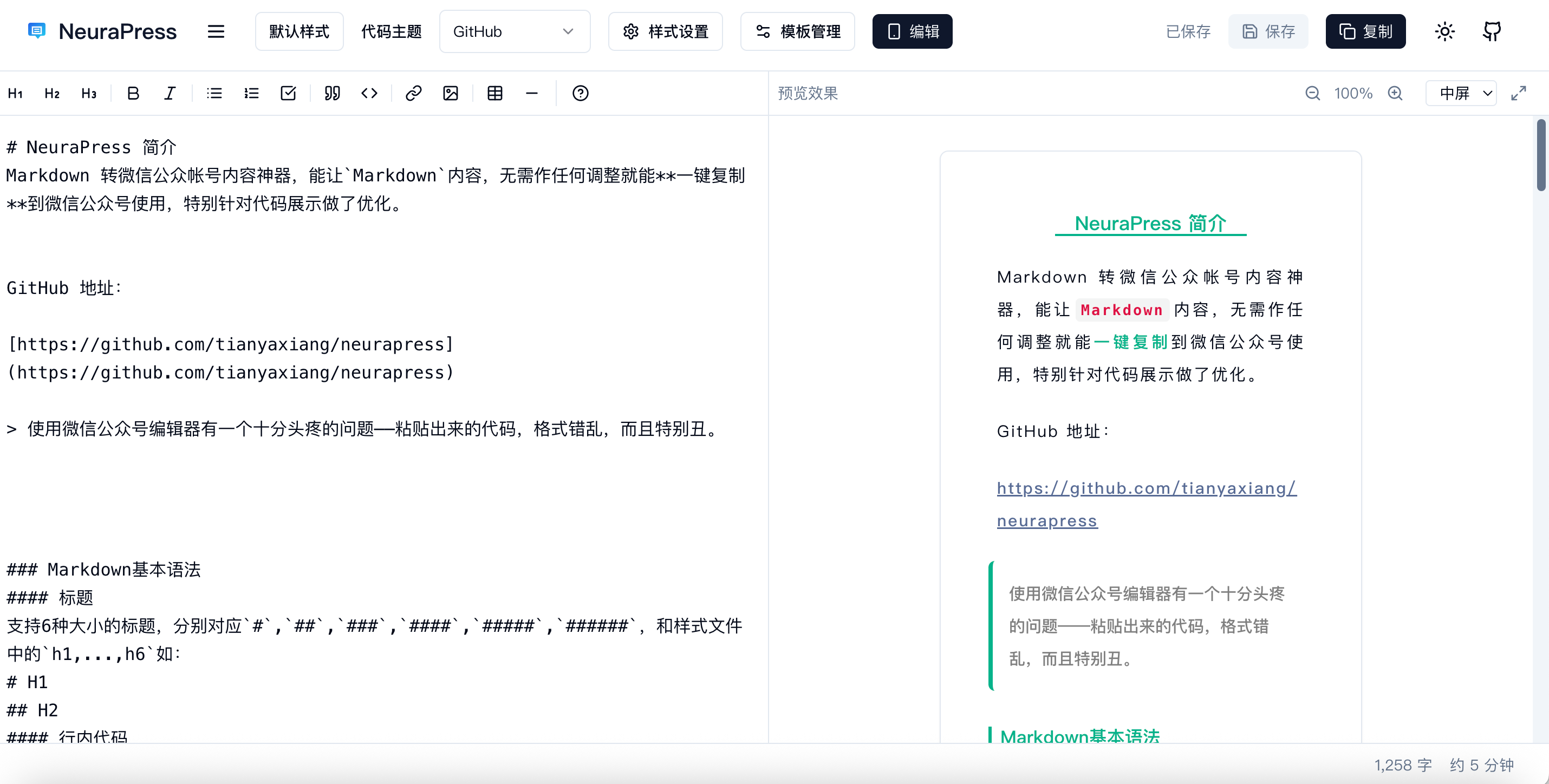The width and height of the screenshot is (1549, 784).
Task: Insert an image with the picture icon
Action: pyautogui.click(x=451, y=93)
